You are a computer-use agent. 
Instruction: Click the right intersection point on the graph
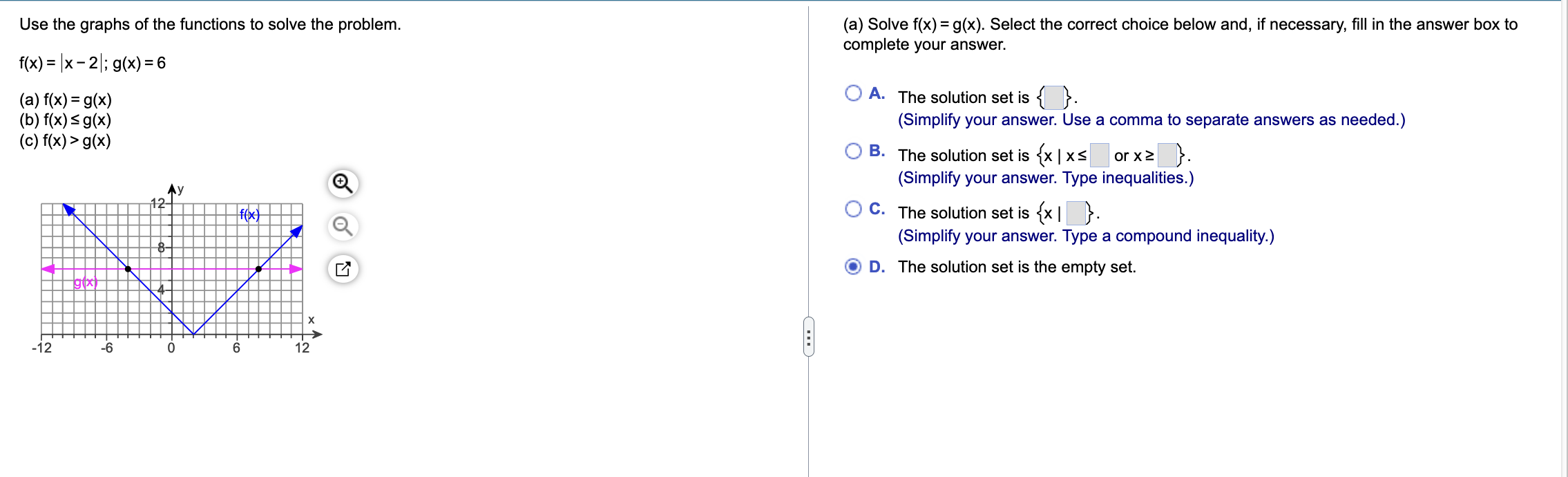point(258,269)
